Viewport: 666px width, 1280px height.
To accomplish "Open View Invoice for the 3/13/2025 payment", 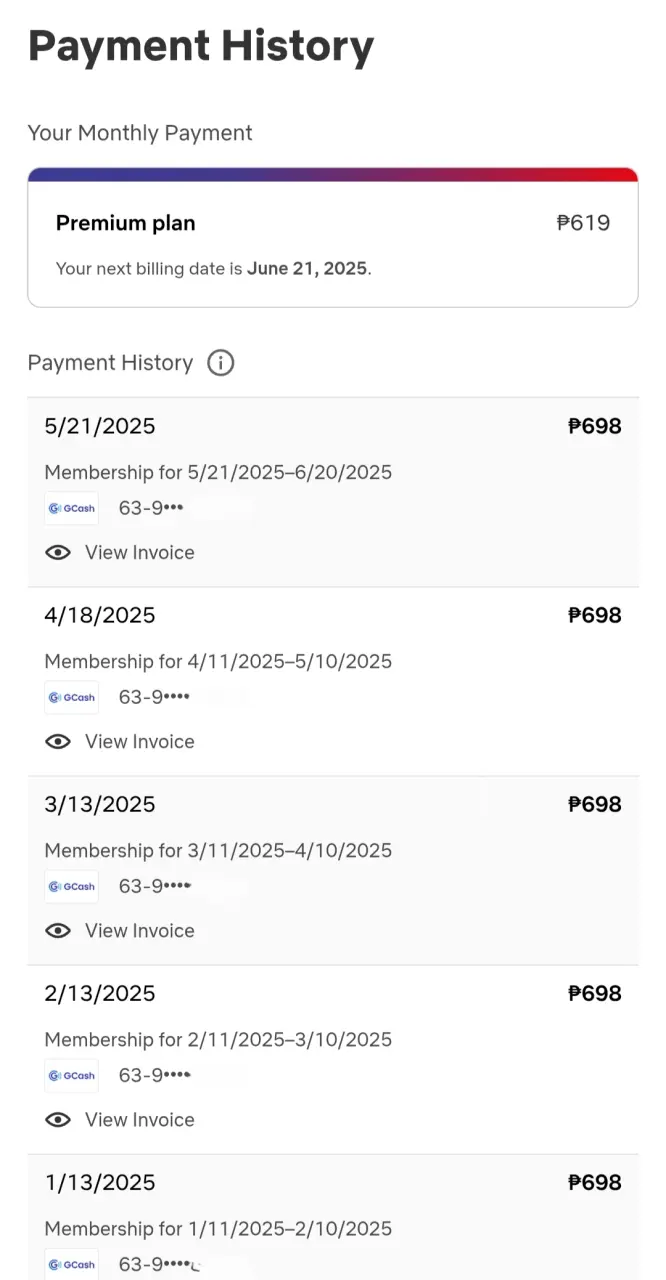I will (140, 930).
